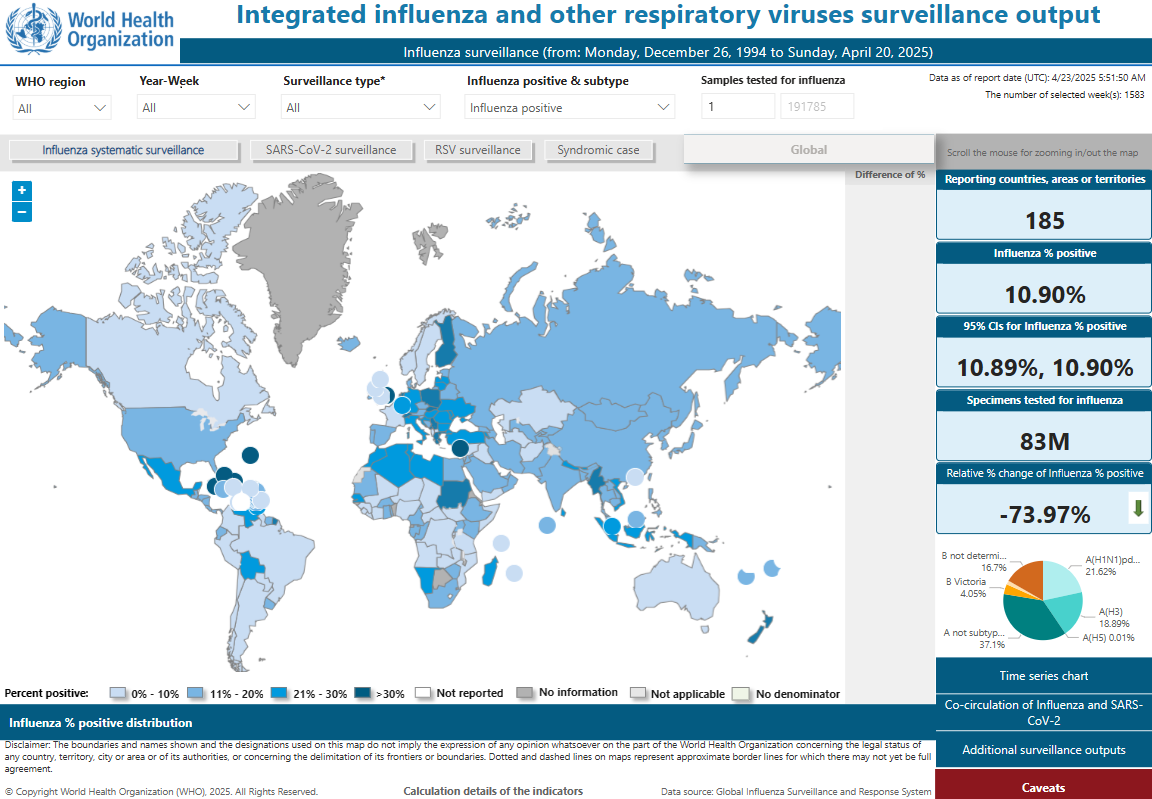Open the WHO region dropdown
The height and width of the screenshot is (799, 1152).
click(62, 108)
